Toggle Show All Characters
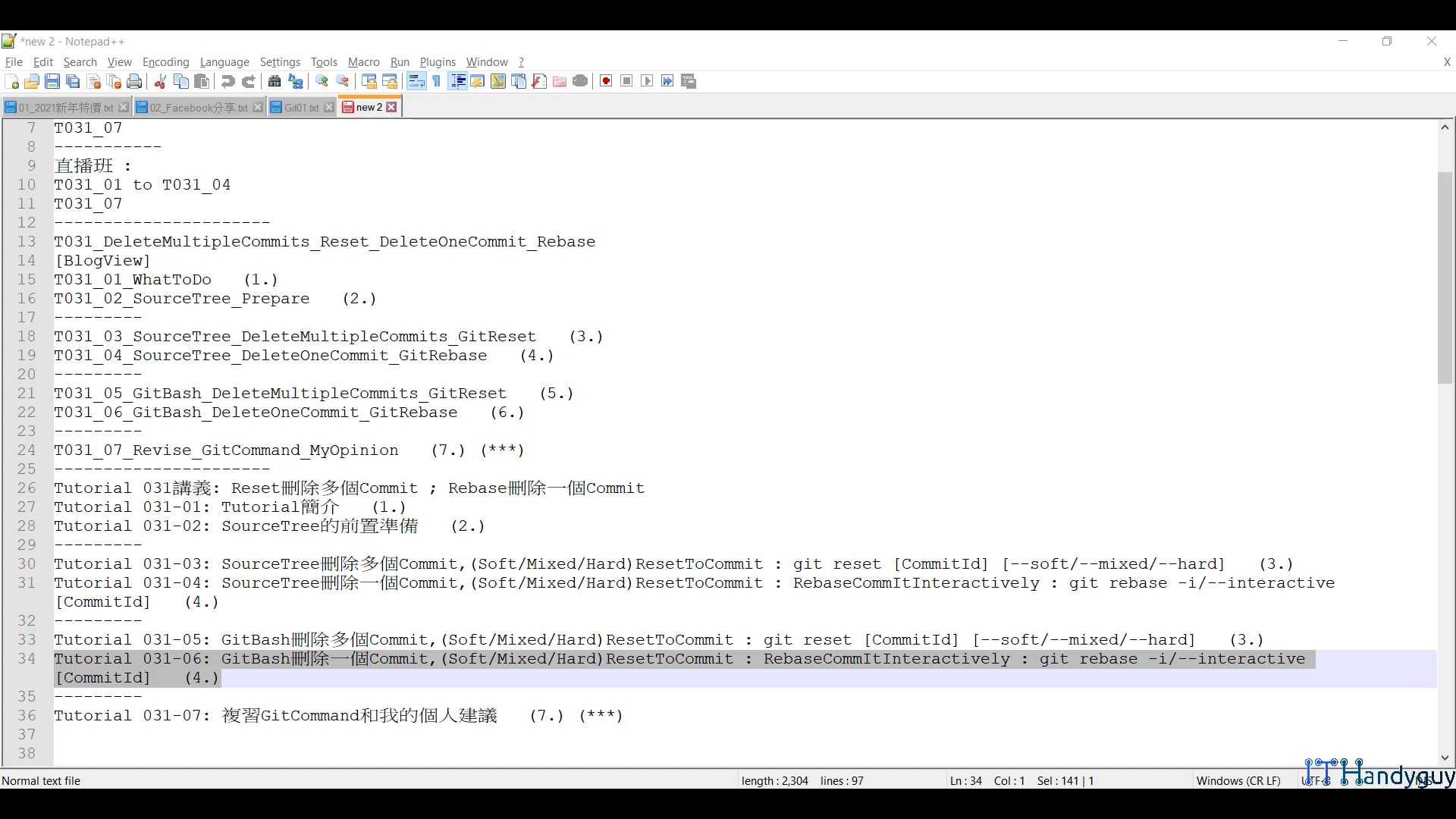Screen dimensions: 1456x819 point(436,81)
